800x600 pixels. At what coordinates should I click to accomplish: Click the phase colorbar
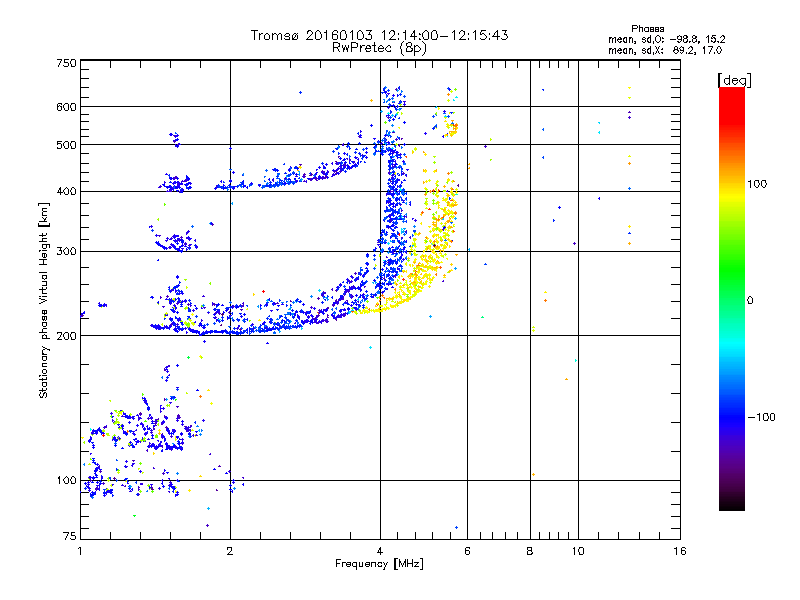(x=732, y=298)
